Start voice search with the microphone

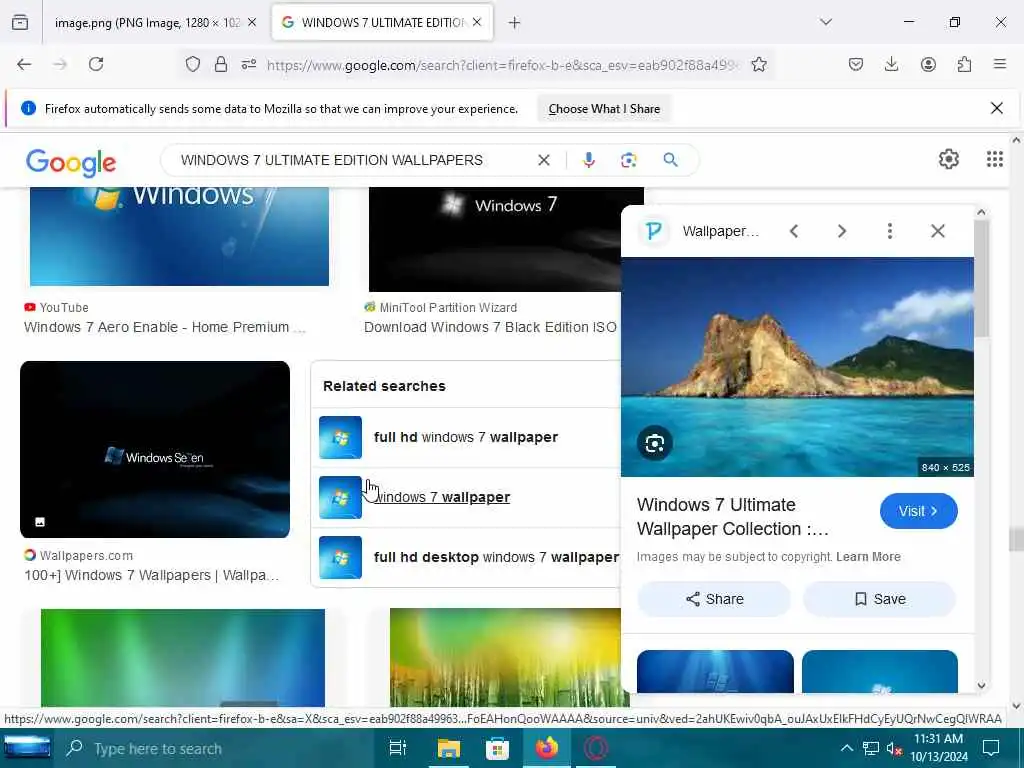pyautogui.click(x=588, y=160)
